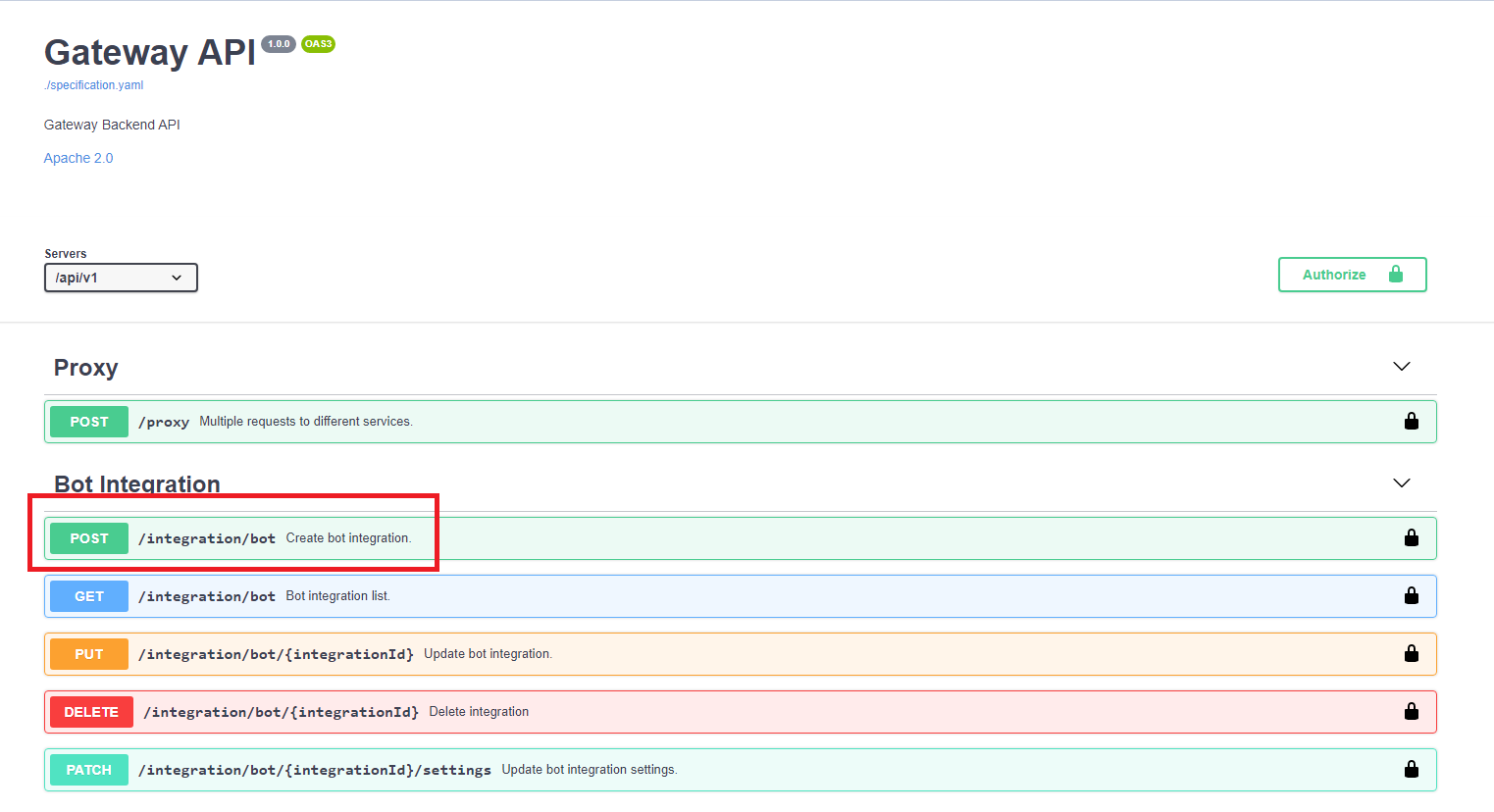Click the lock icon on POST /proxy row

[1411, 422]
